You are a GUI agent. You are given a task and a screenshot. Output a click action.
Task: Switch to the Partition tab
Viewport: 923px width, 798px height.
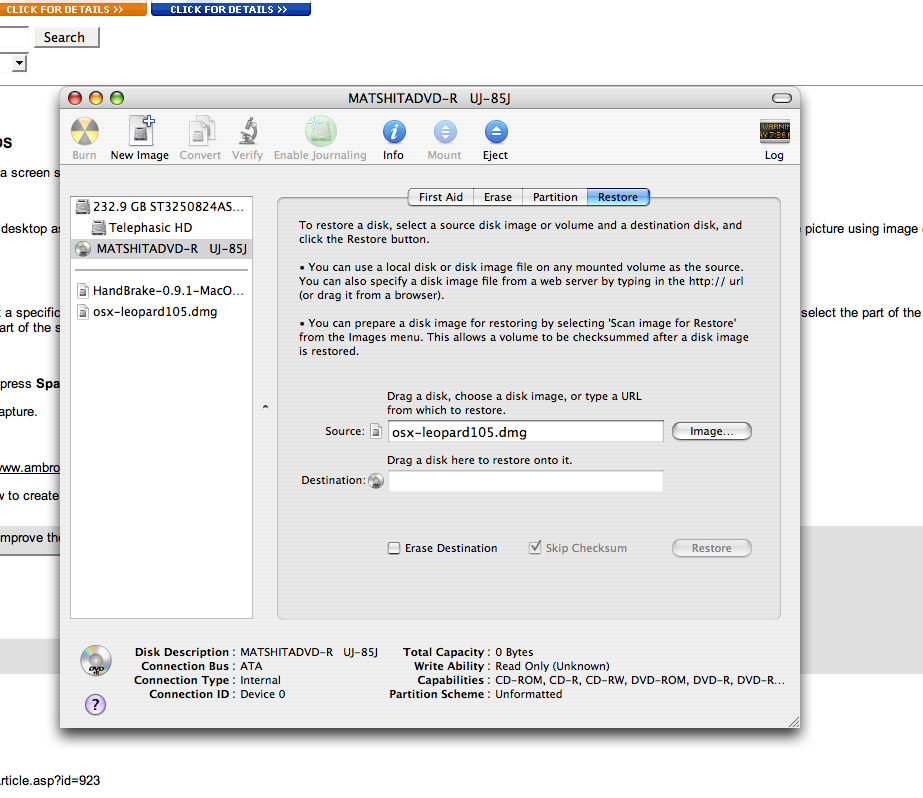point(555,197)
